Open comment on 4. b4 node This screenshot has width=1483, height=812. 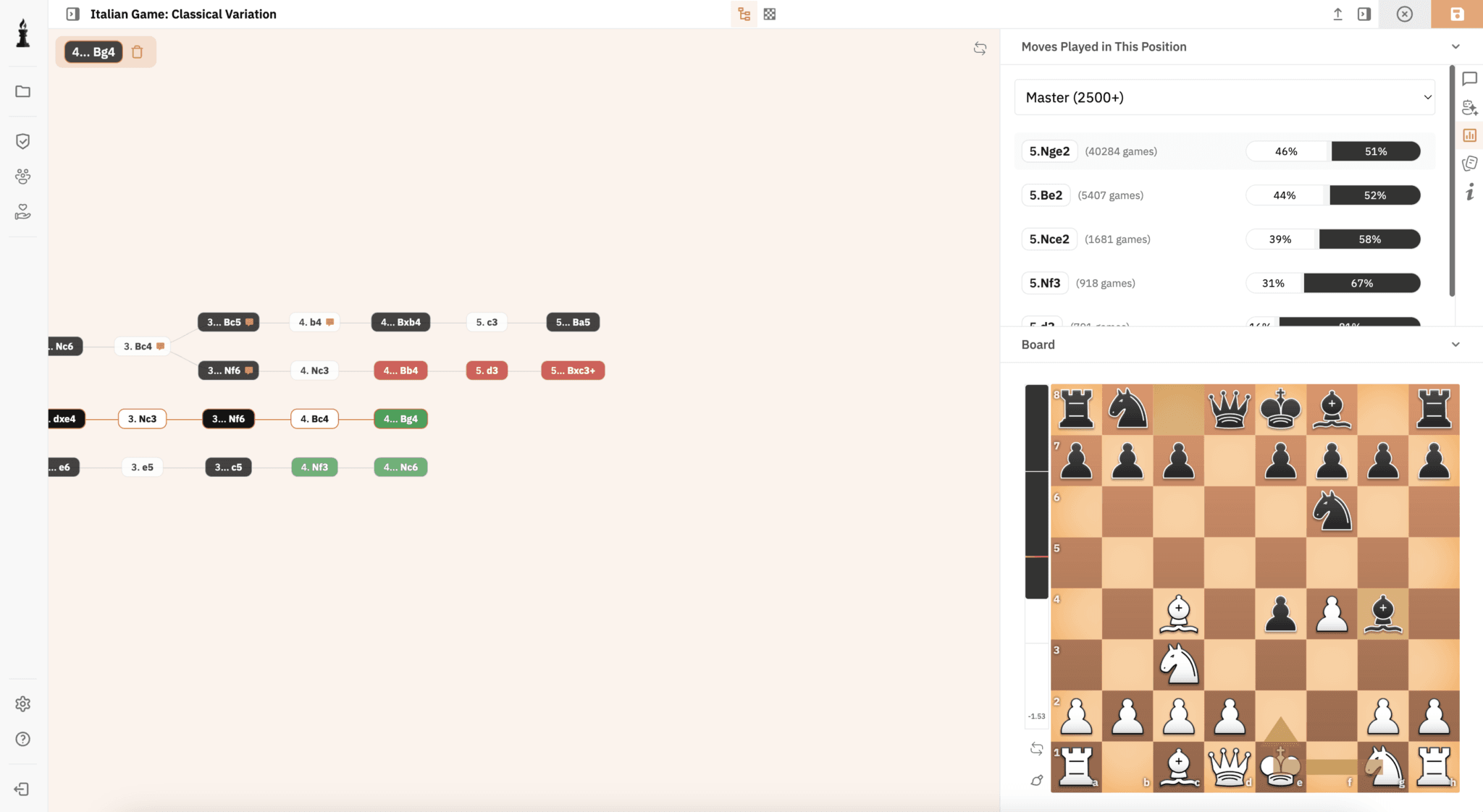click(329, 322)
